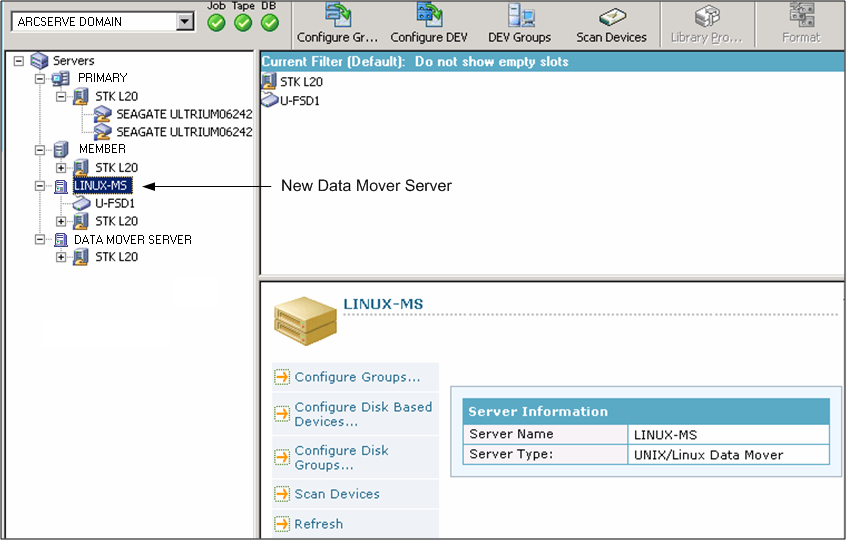Image resolution: width=847 pixels, height=540 pixels.
Task: Expand STK L20 under MEMBER server
Action: coord(61,167)
